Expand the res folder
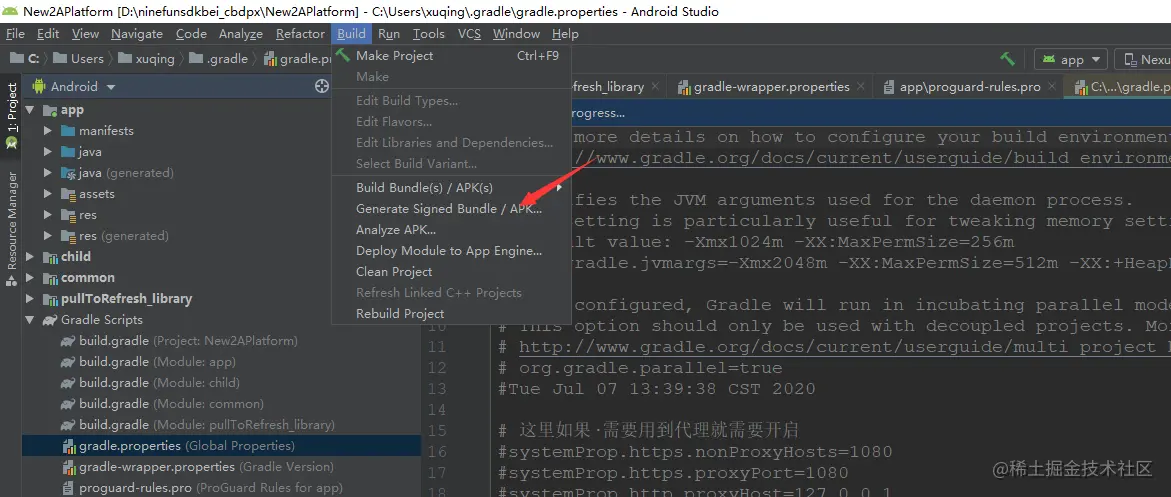Screen dimensions: 1171x497 pos(48,214)
